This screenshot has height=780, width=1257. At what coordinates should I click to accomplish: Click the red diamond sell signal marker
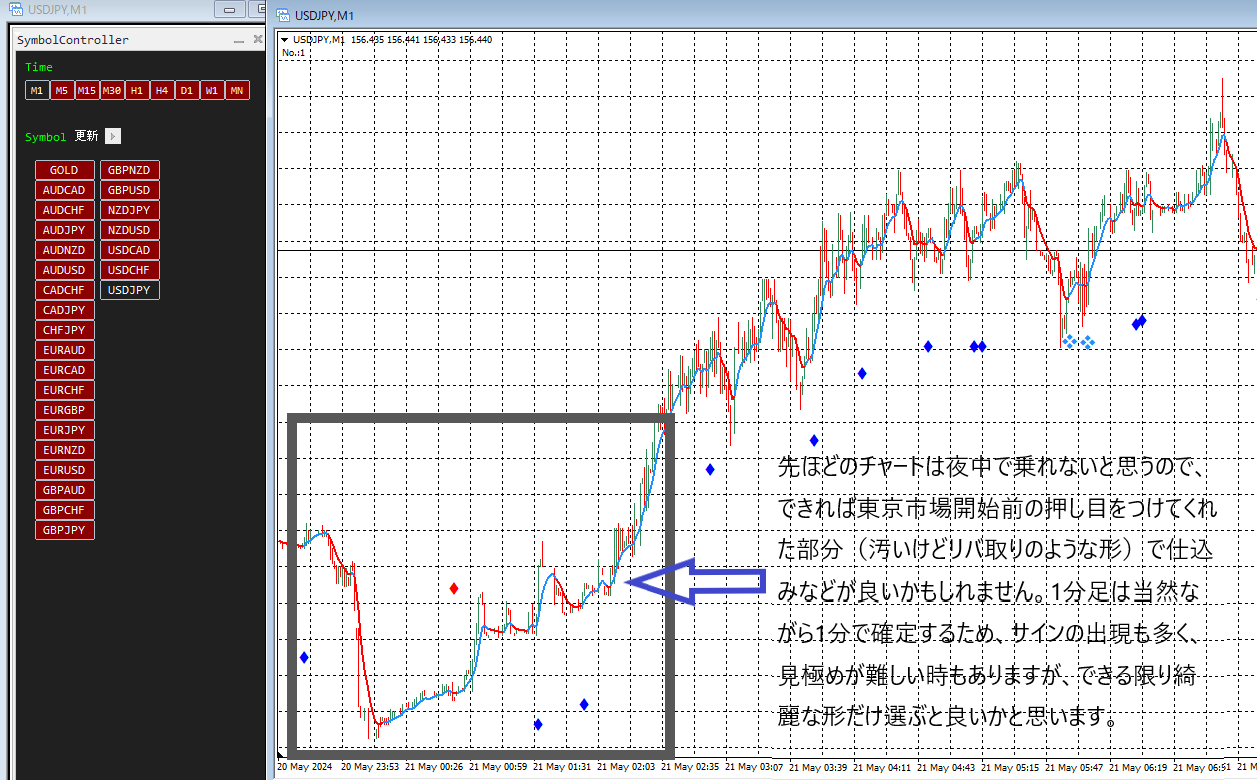(454, 588)
